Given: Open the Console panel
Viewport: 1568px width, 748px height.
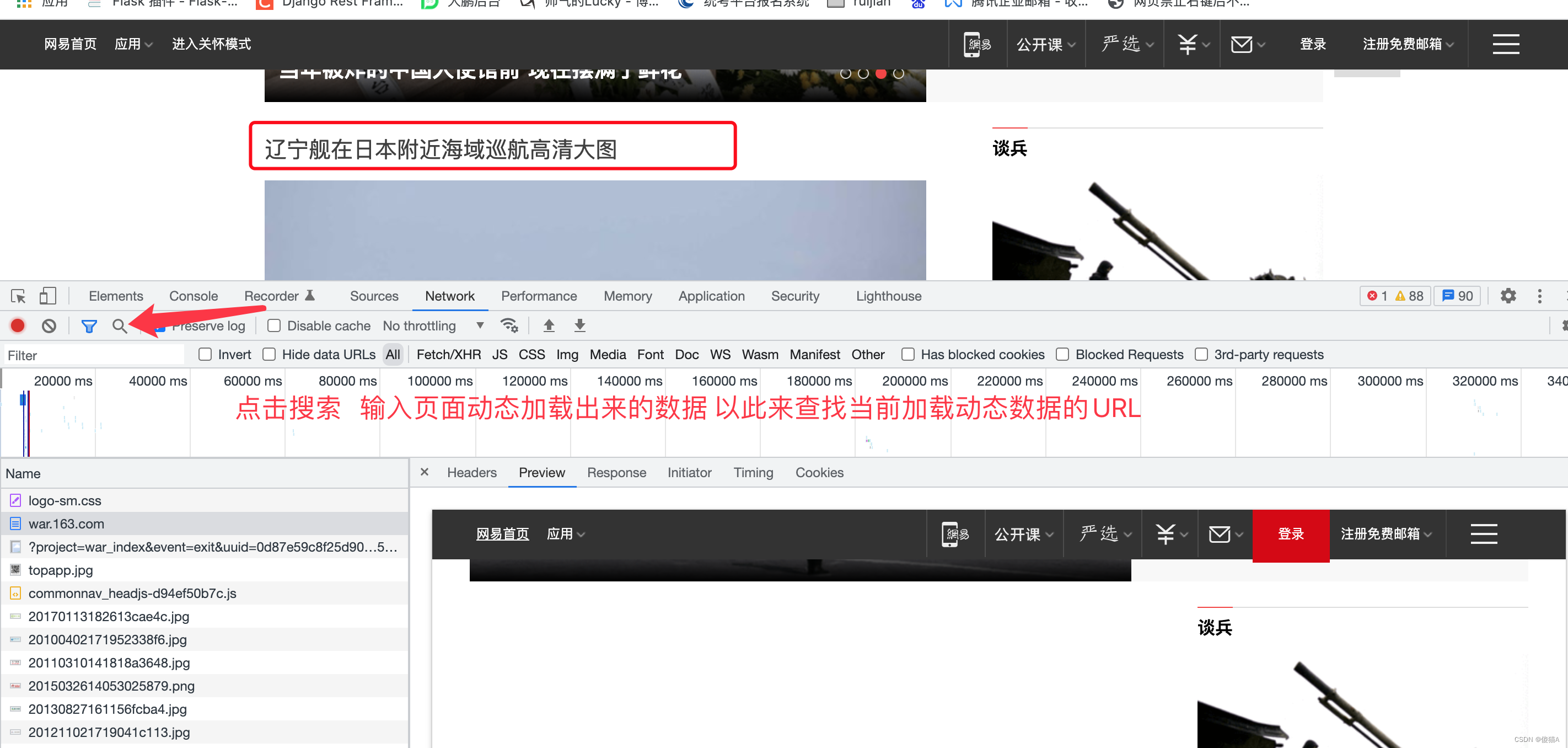Looking at the screenshot, I should coord(193,296).
